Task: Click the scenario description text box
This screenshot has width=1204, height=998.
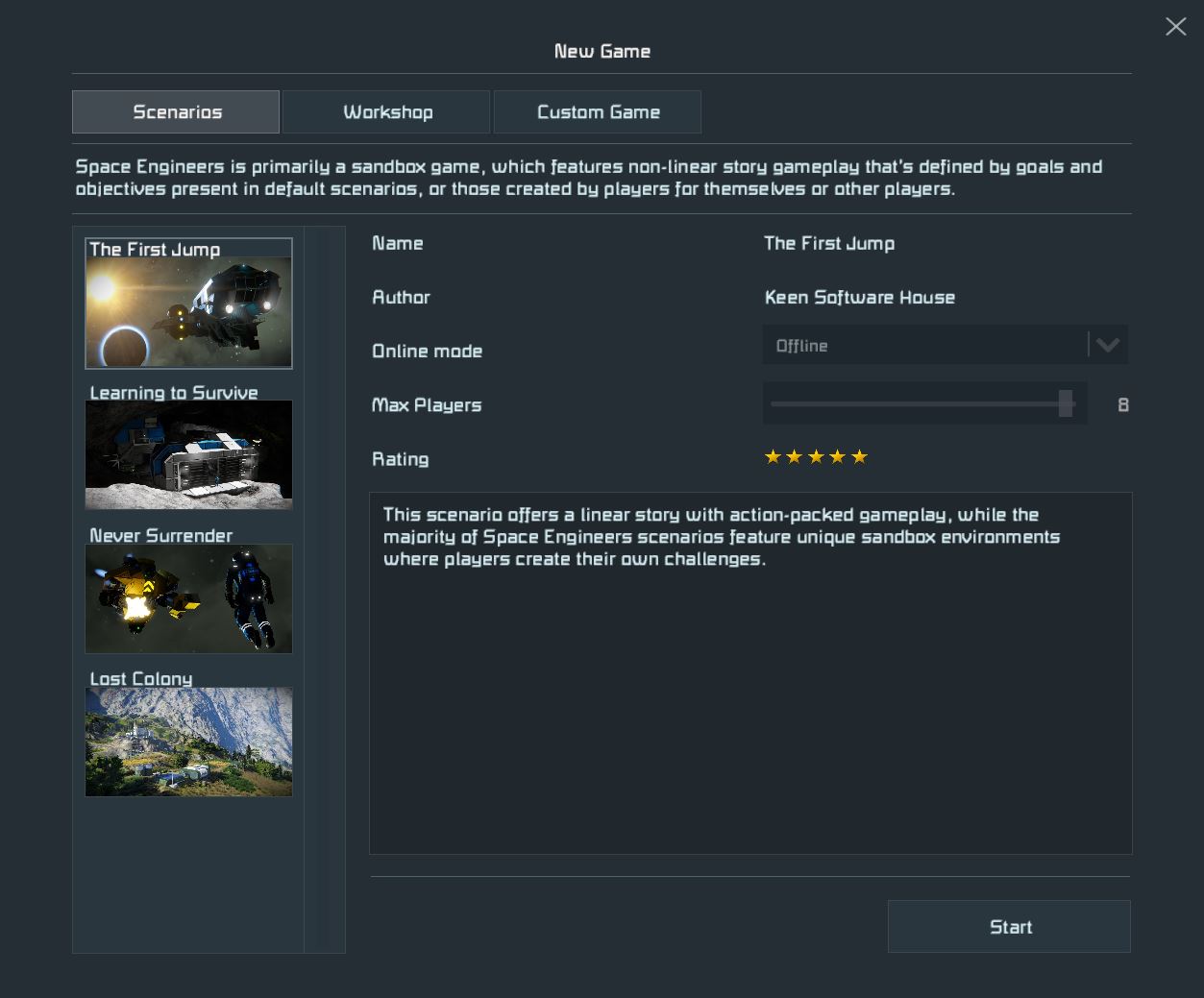Action: (x=750, y=673)
